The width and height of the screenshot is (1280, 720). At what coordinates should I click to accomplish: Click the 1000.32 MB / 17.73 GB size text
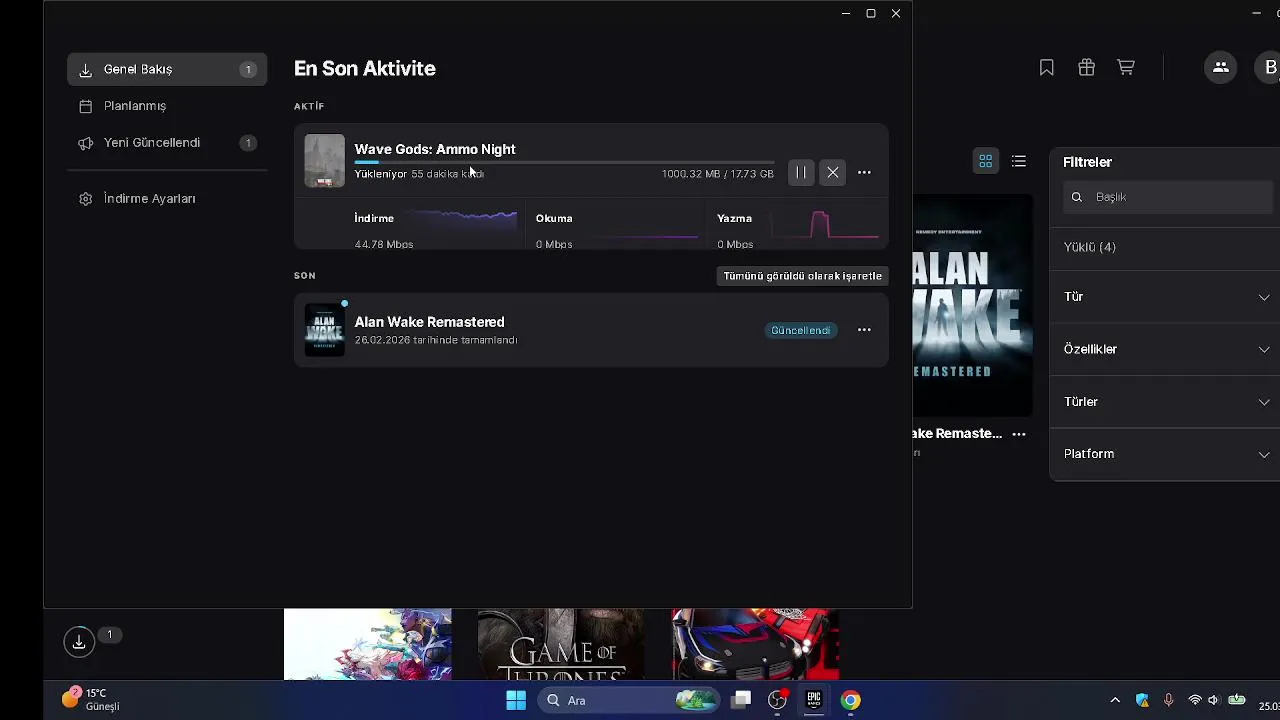[717, 174]
